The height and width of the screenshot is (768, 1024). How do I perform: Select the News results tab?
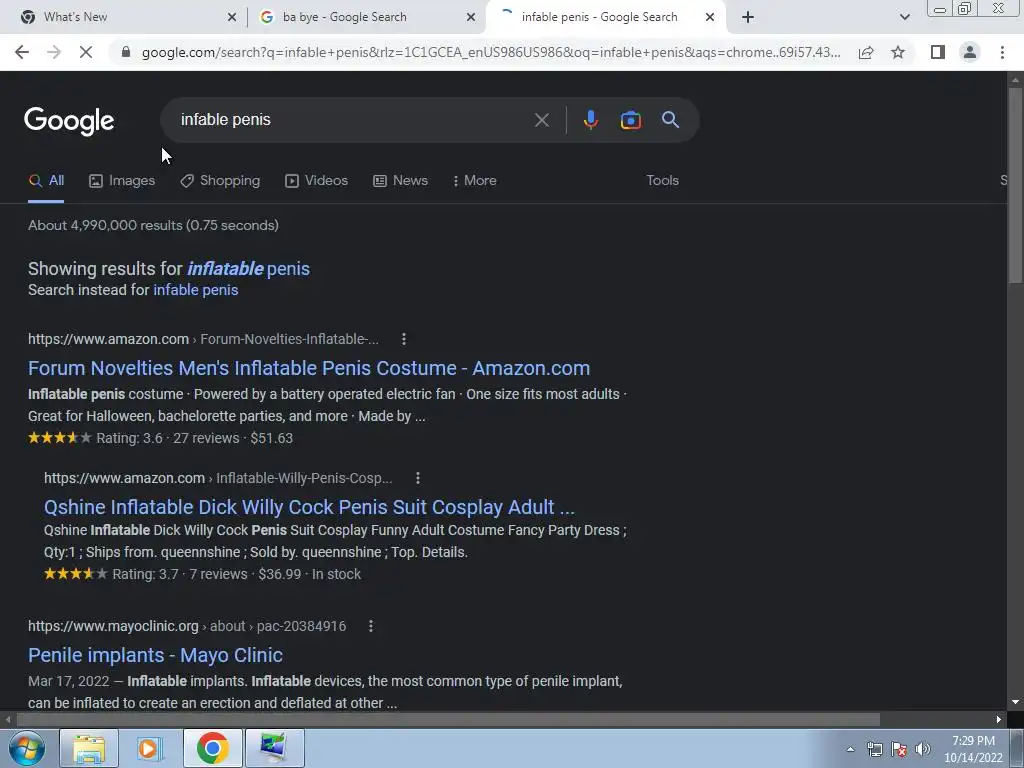click(x=400, y=181)
